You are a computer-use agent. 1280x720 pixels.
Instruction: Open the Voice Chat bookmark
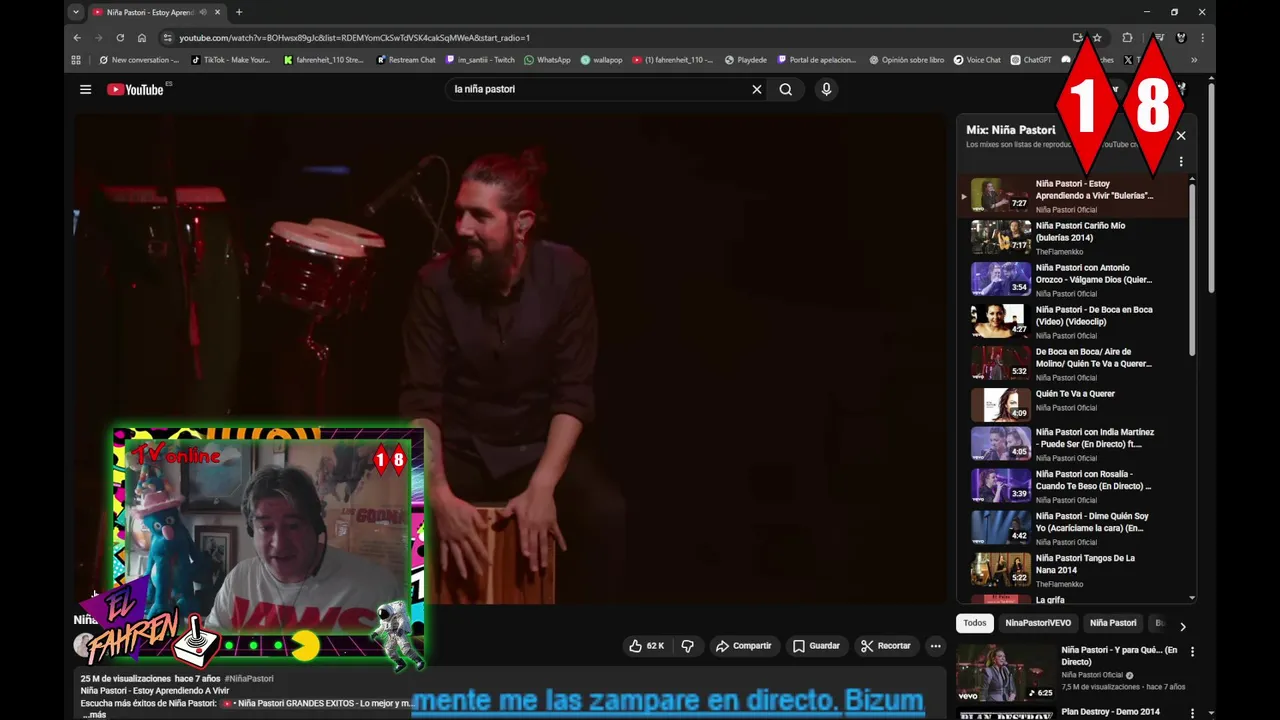point(977,60)
